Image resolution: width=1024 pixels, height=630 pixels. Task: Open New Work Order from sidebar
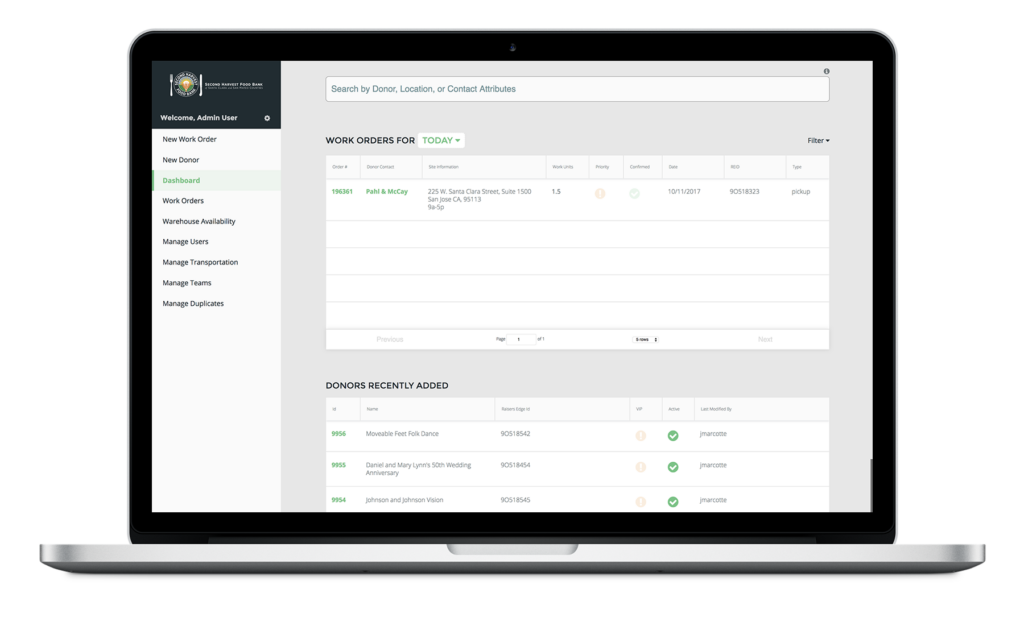tap(190, 139)
